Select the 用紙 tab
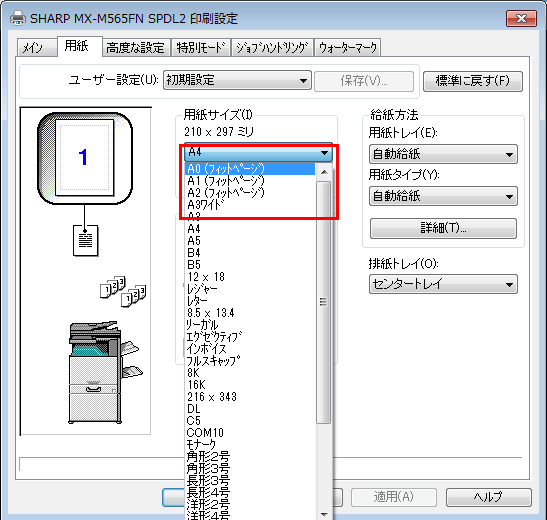This screenshot has width=547, height=520. pyautogui.click(x=80, y=46)
